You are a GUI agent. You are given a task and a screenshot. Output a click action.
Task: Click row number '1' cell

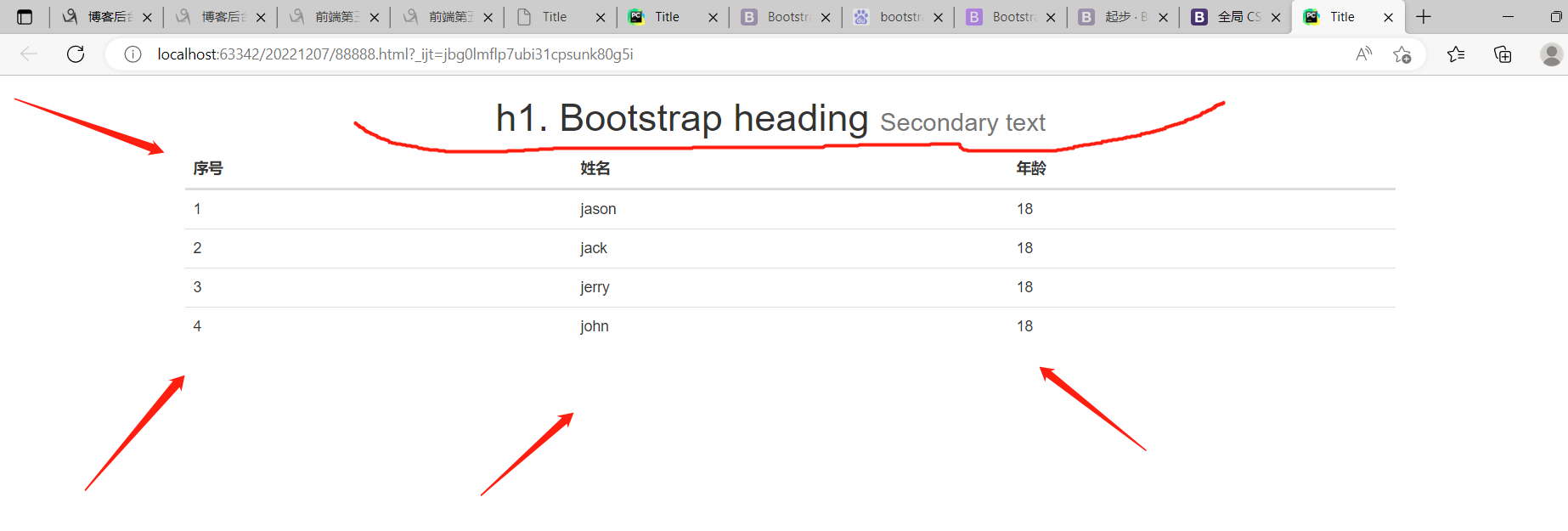click(197, 209)
